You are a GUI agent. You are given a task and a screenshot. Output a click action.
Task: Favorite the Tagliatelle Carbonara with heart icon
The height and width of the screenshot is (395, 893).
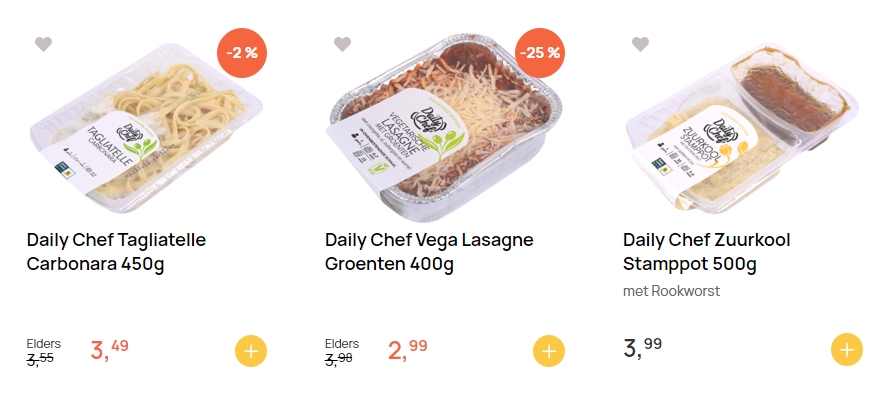43,44
